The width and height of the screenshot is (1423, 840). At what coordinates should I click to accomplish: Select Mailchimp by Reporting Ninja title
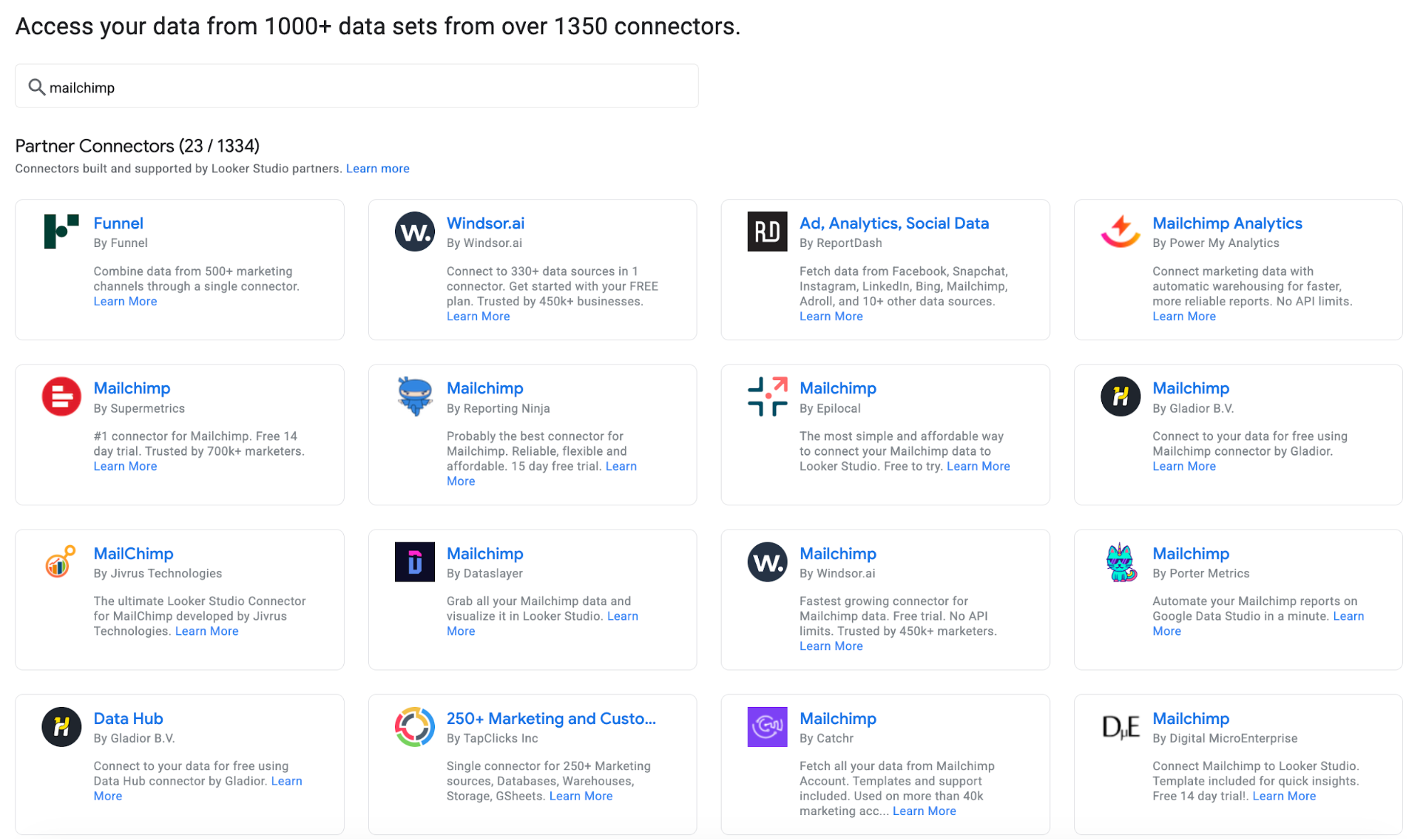coord(485,388)
